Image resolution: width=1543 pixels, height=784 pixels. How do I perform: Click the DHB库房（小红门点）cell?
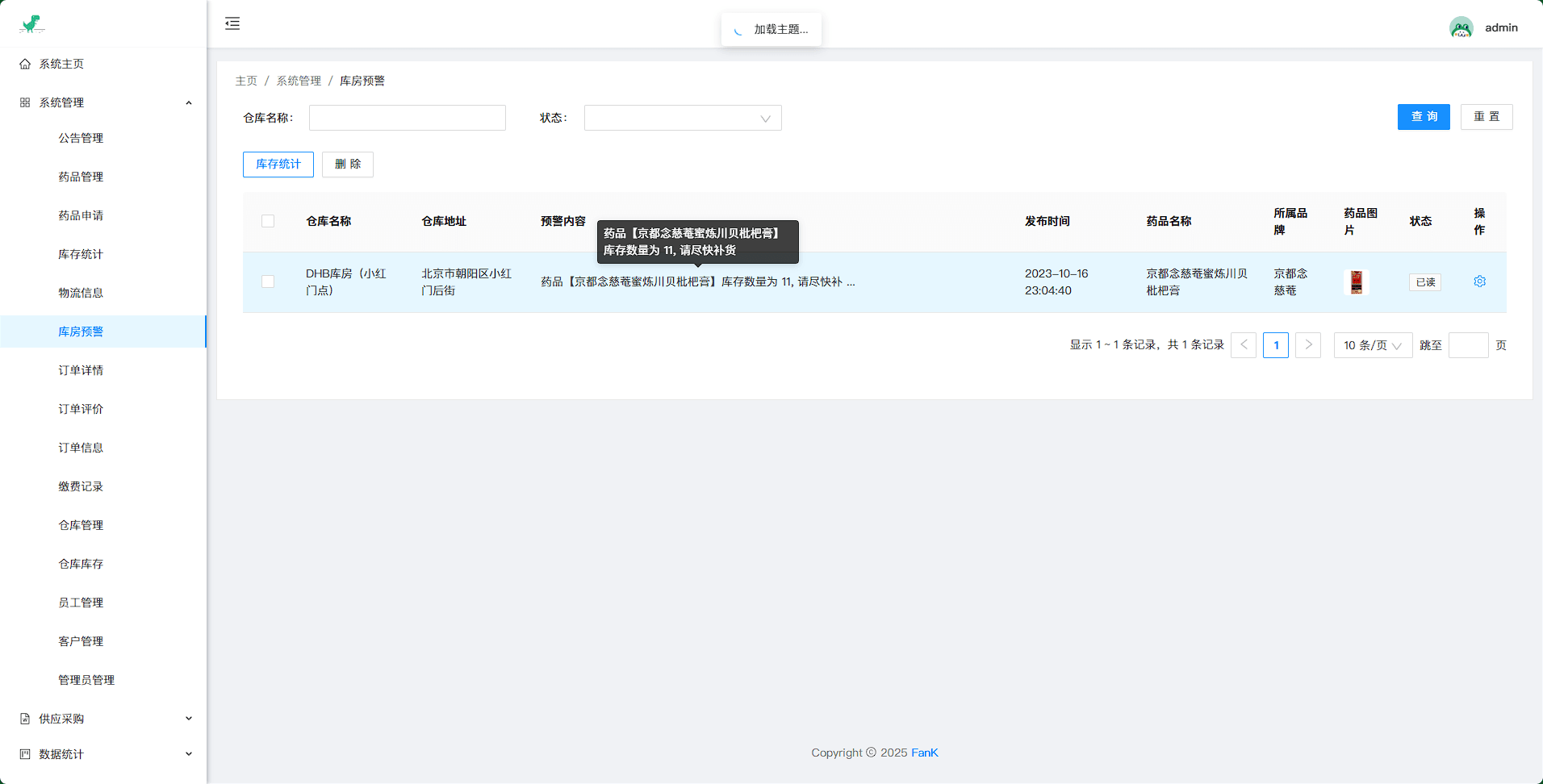(346, 282)
